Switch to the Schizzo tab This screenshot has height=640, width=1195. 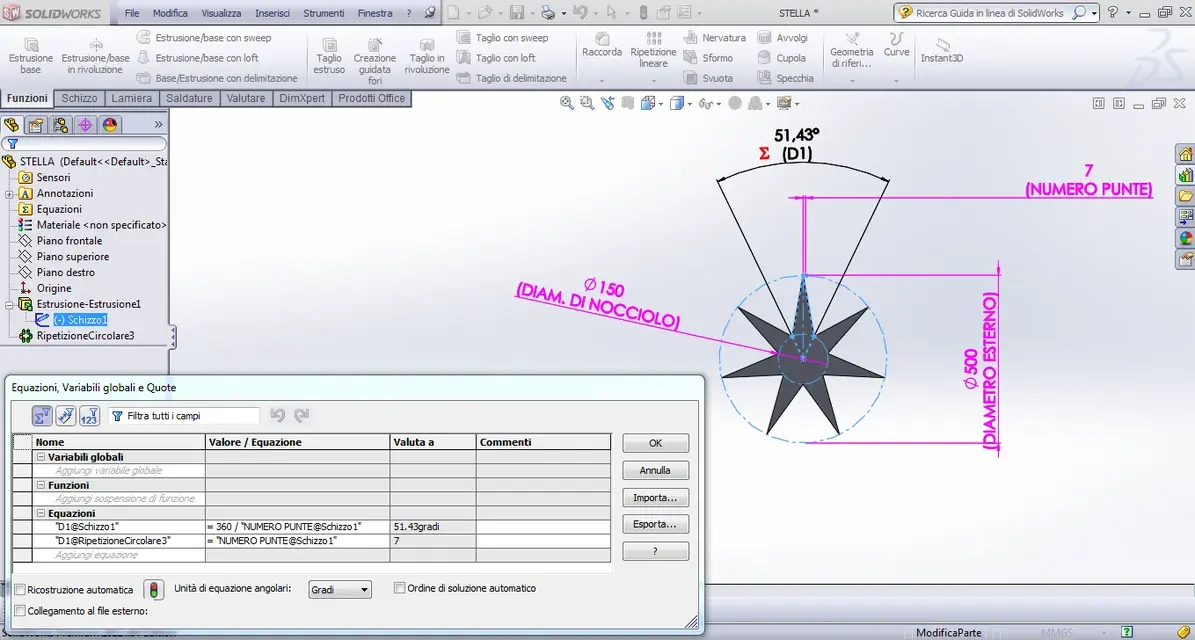click(79, 98)
